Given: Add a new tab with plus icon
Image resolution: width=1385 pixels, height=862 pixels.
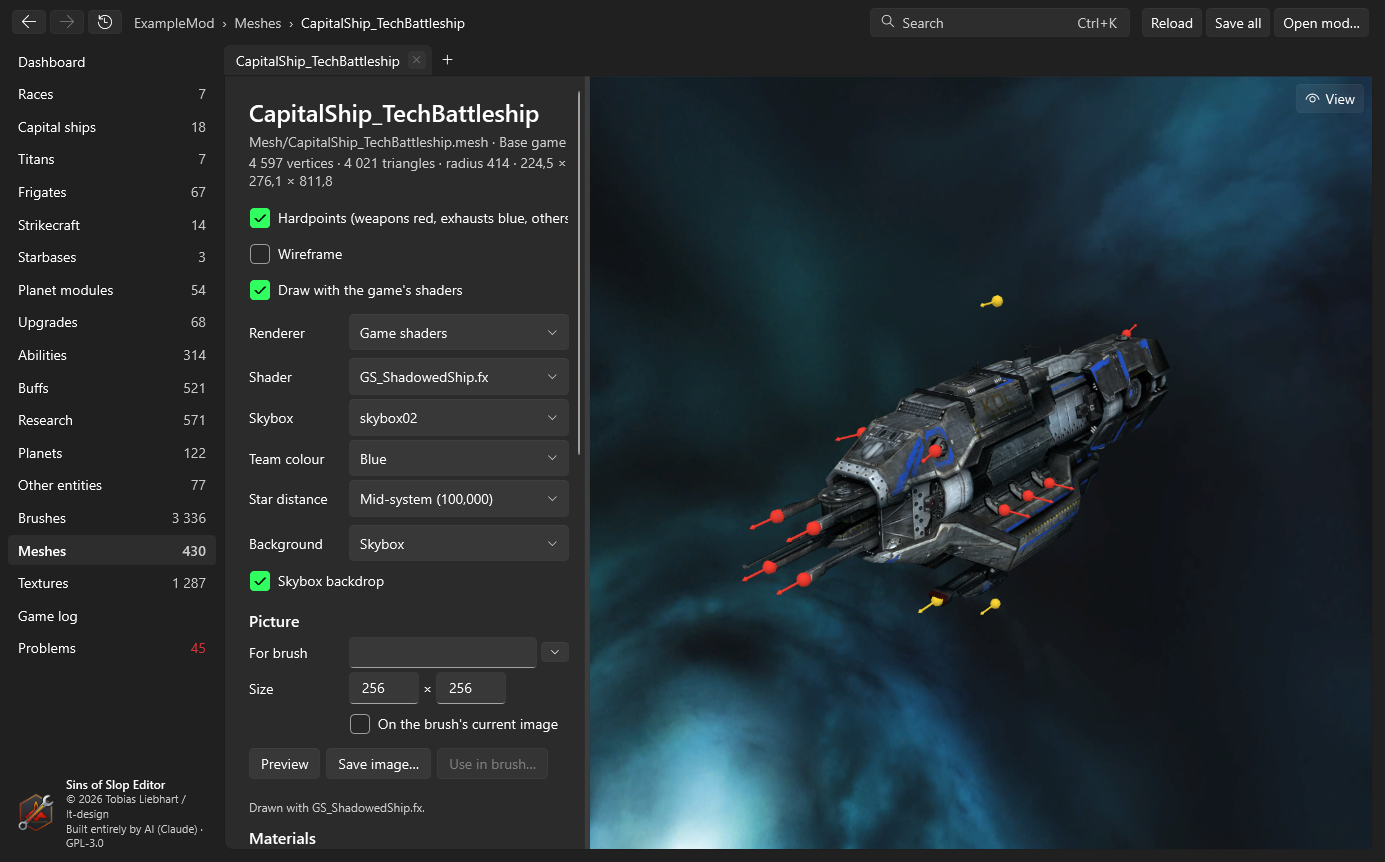Looking at the screenshot, I should (447, 60).
